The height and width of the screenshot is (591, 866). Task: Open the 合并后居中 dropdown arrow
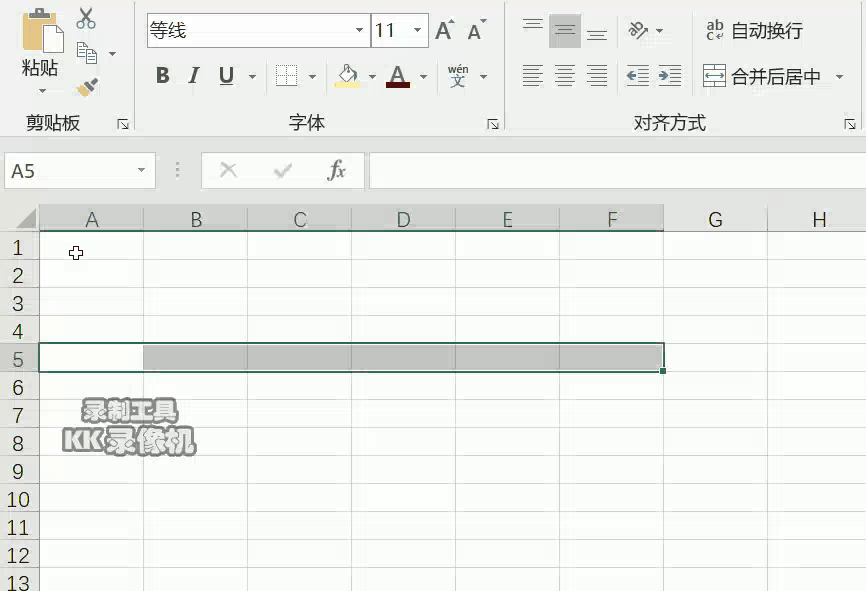[x=839, y=76]
